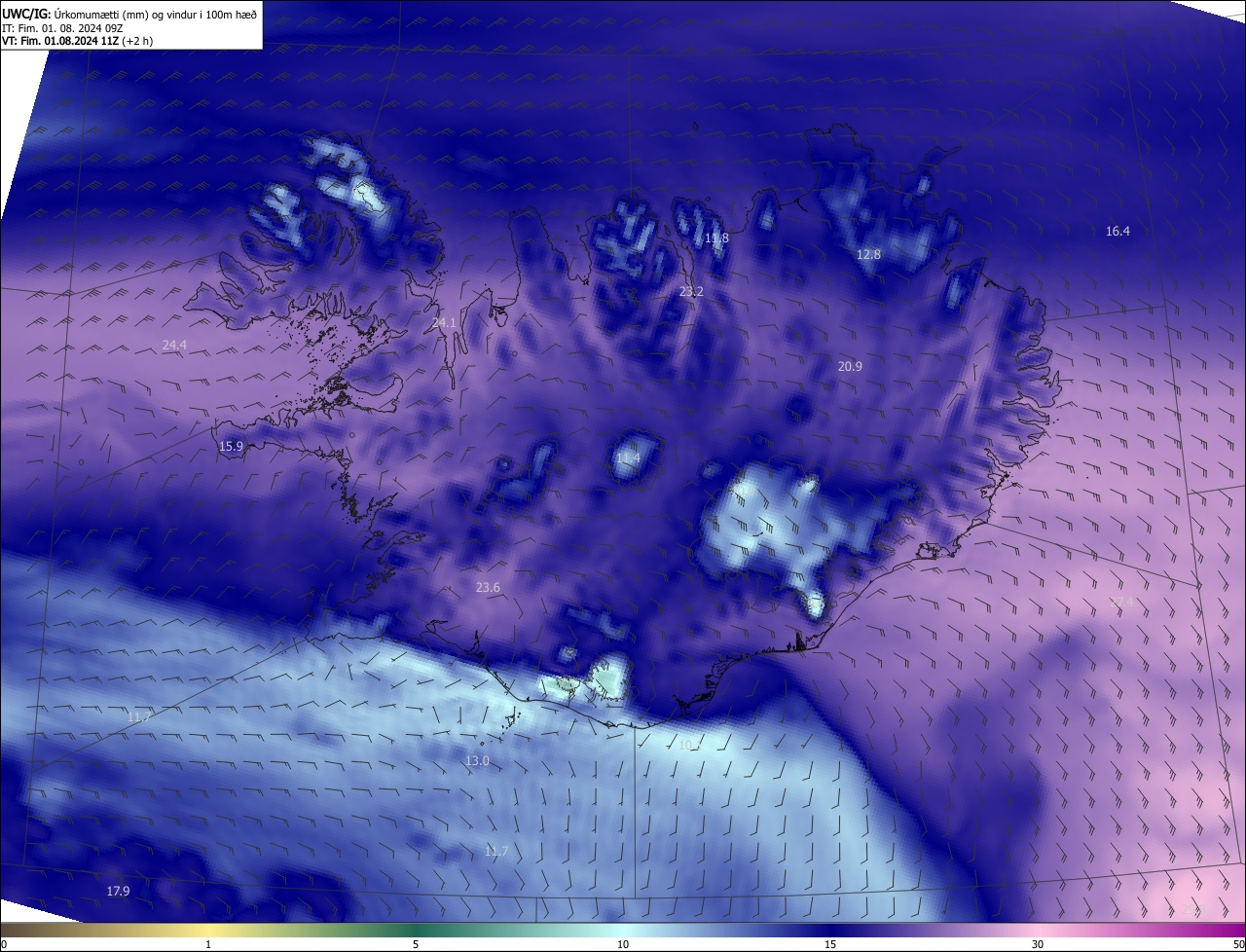
Task: Click the 13.0 value label
Action: (x=477, y=761)
